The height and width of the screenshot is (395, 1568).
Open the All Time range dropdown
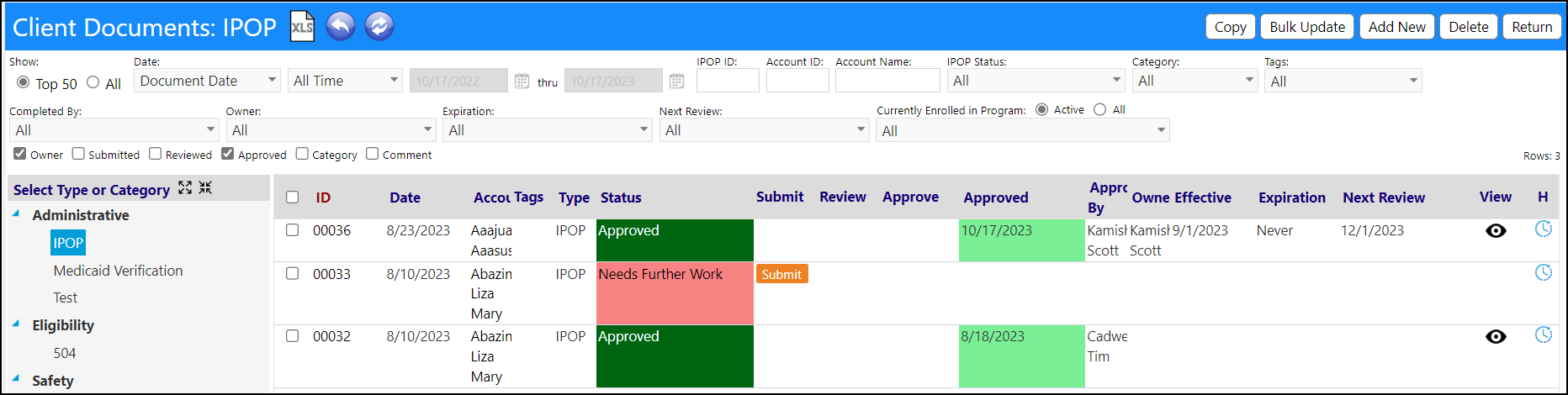point(345,81)
